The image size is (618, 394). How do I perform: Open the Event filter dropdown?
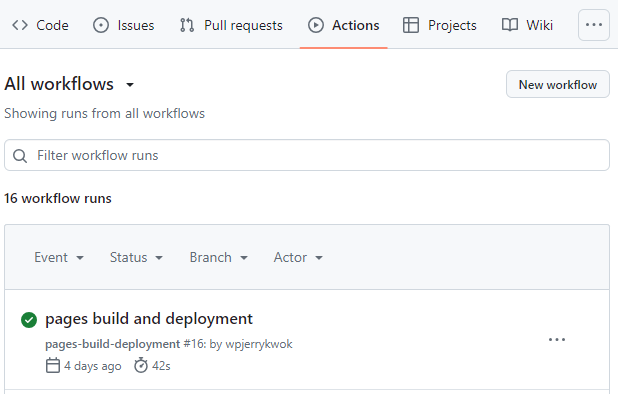coord(59,257)
